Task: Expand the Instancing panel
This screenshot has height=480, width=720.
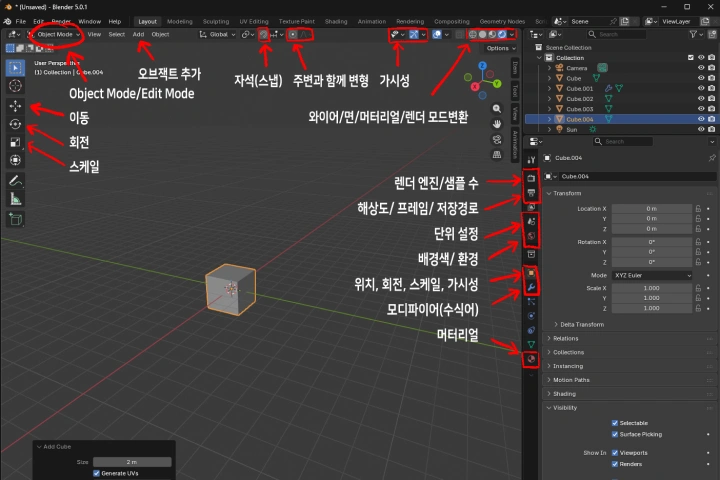Action: click(568, 366)
